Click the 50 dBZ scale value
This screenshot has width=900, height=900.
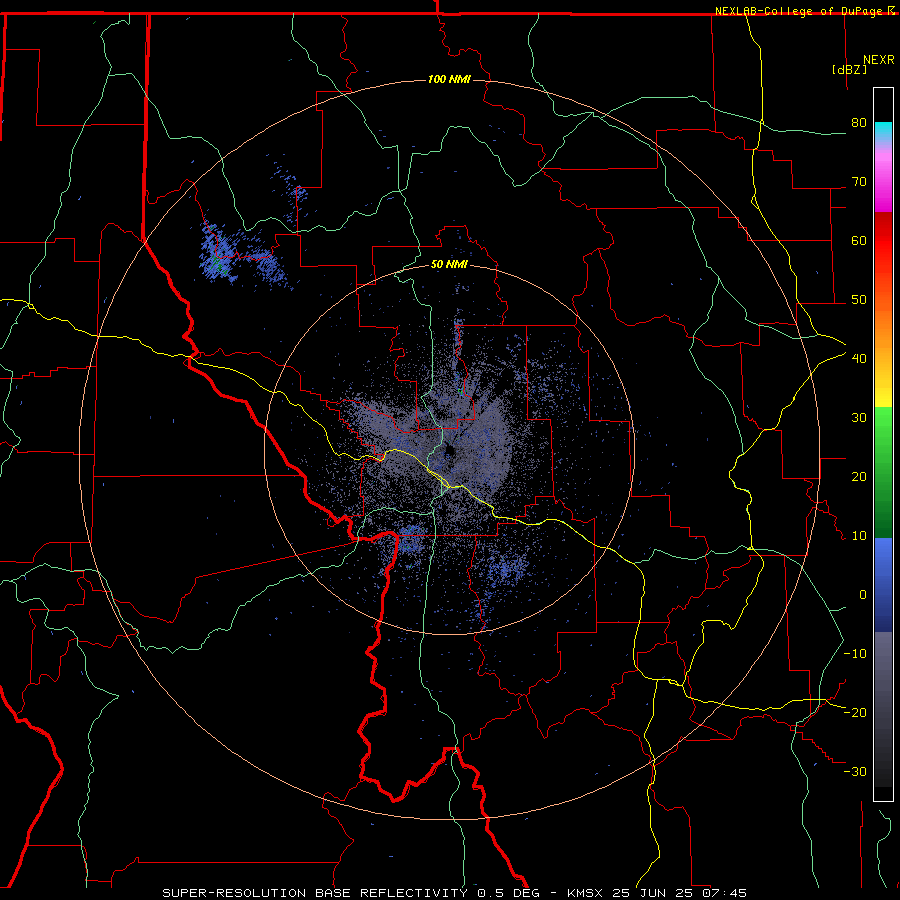tap(859, 300)
